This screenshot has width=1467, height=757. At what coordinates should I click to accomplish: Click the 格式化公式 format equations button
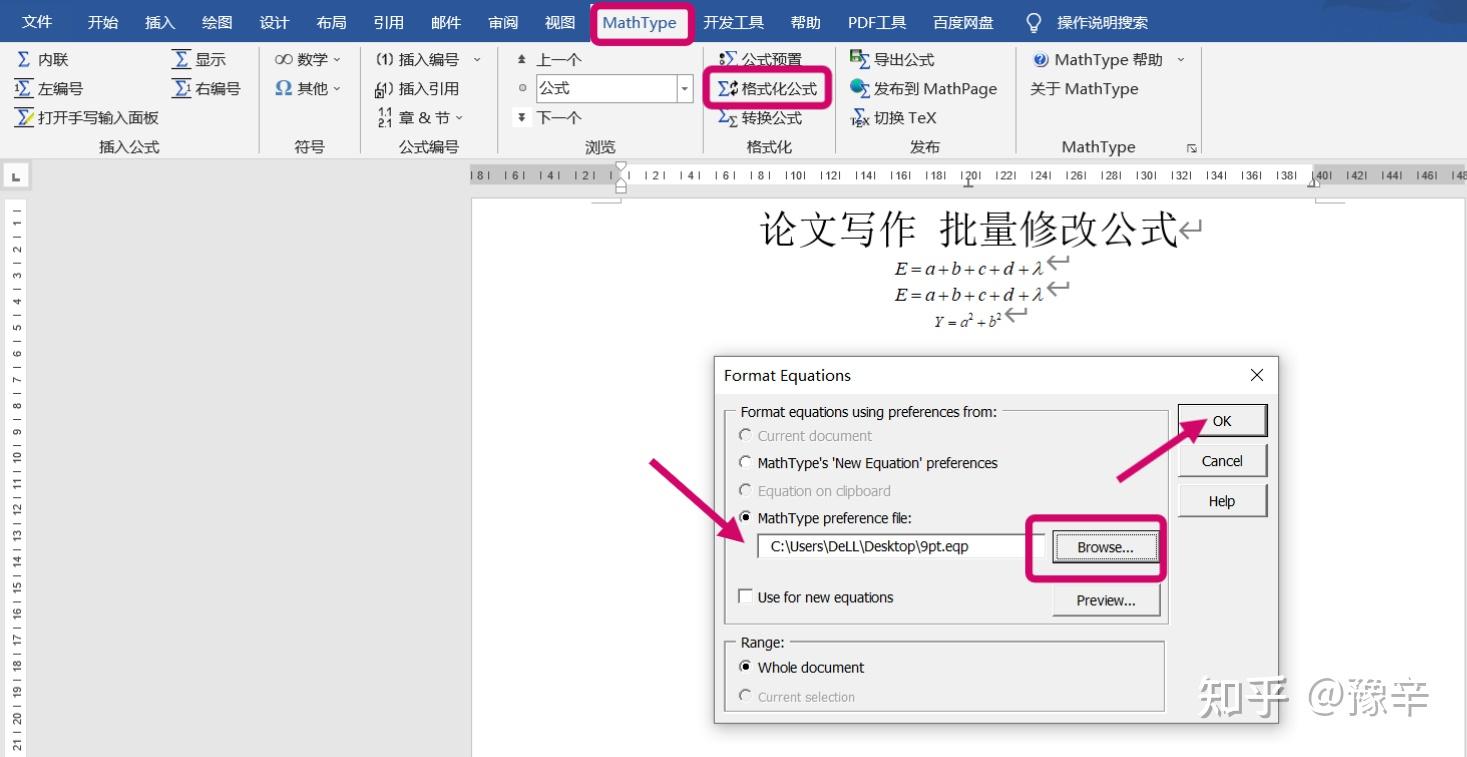pos(767,89)
